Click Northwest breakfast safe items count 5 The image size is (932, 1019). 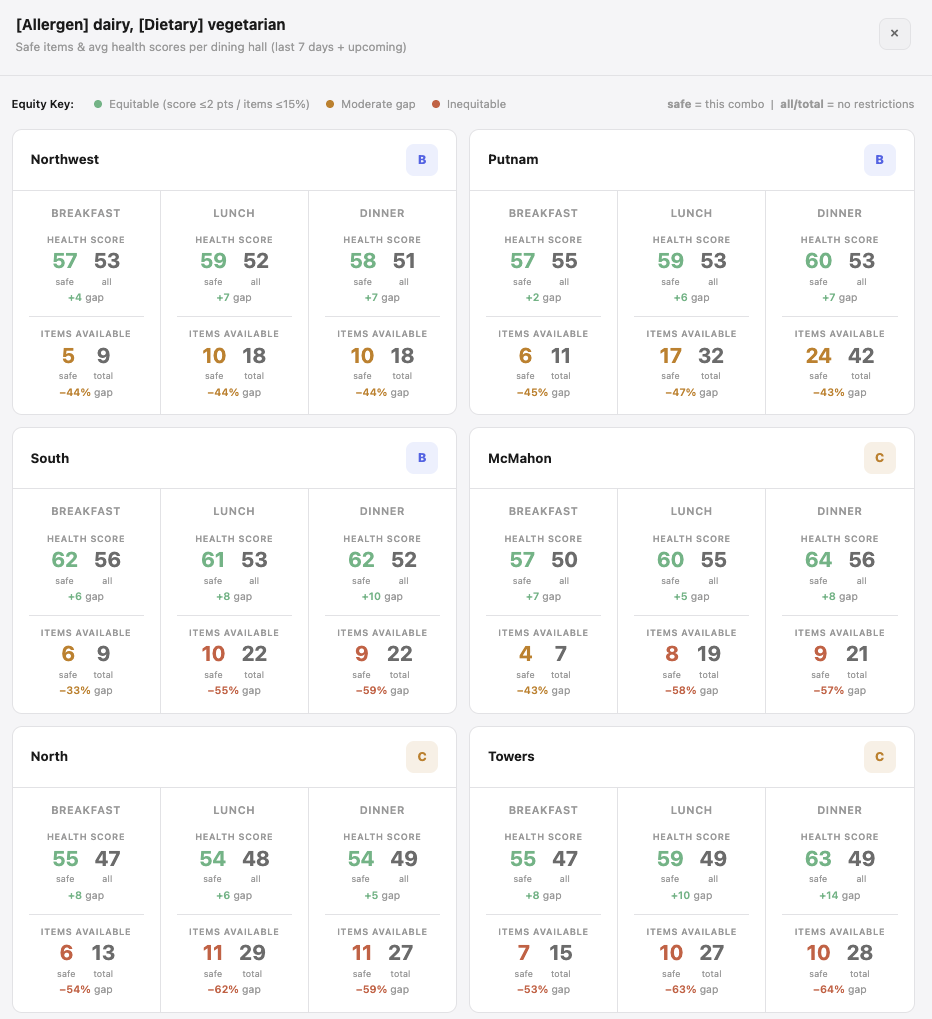(x=68, y=355)
